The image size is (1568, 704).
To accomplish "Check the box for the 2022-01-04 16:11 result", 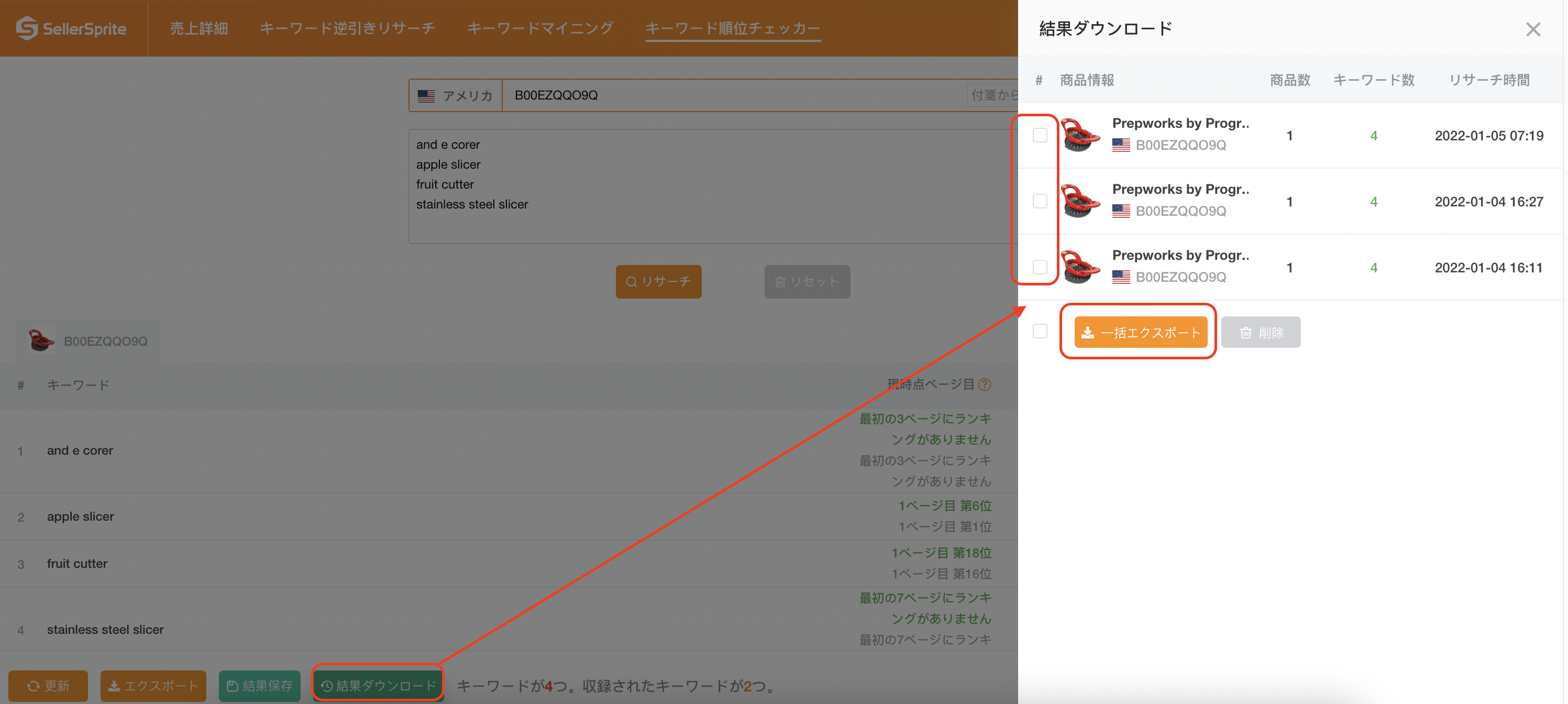I will 1040,267.
